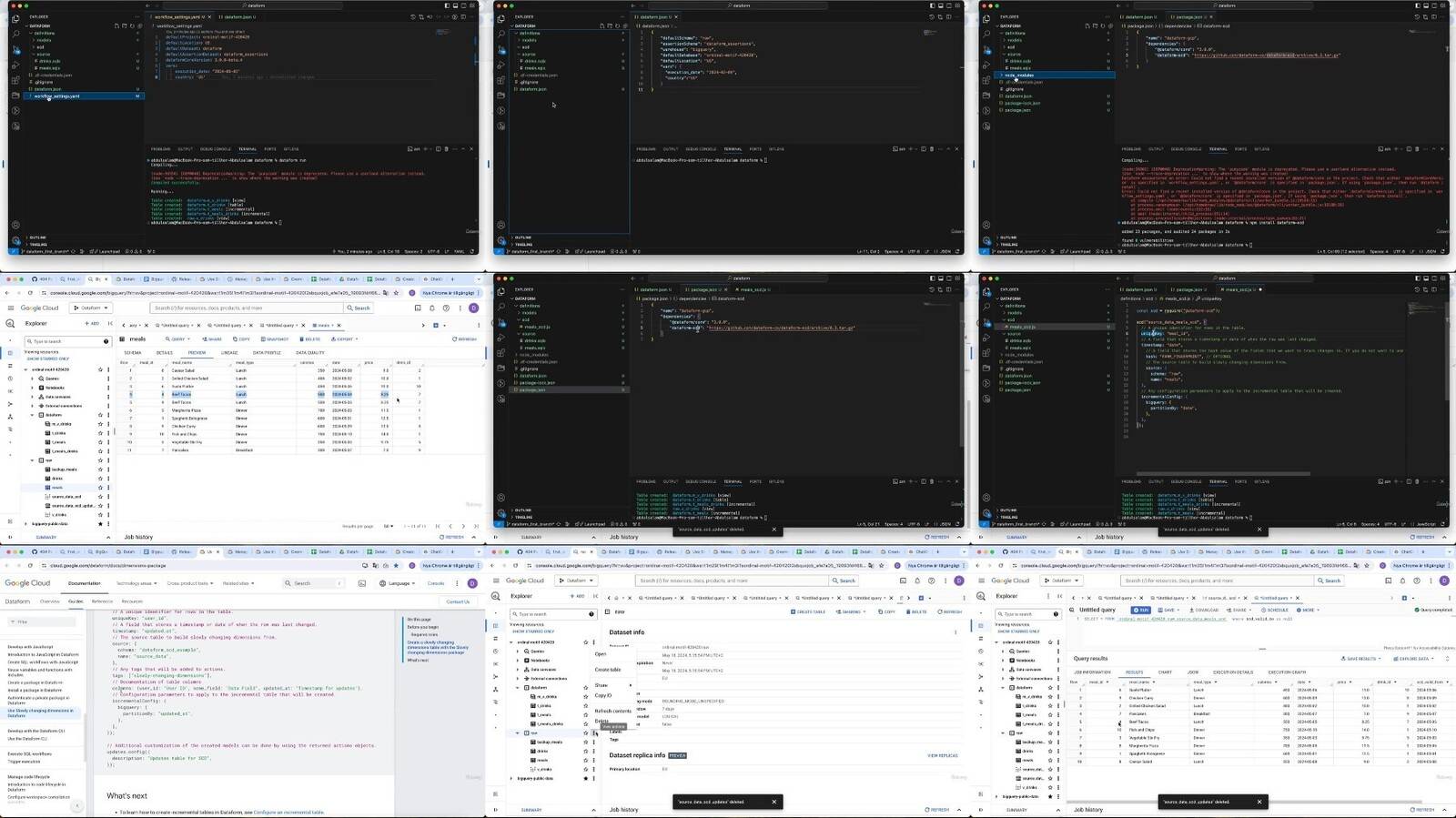This screenshot has width=1456, height=818.
Task: Open VIEW REPLICAS link in Dataset info window
Action: pyautogui.click(x=943, y=755)
